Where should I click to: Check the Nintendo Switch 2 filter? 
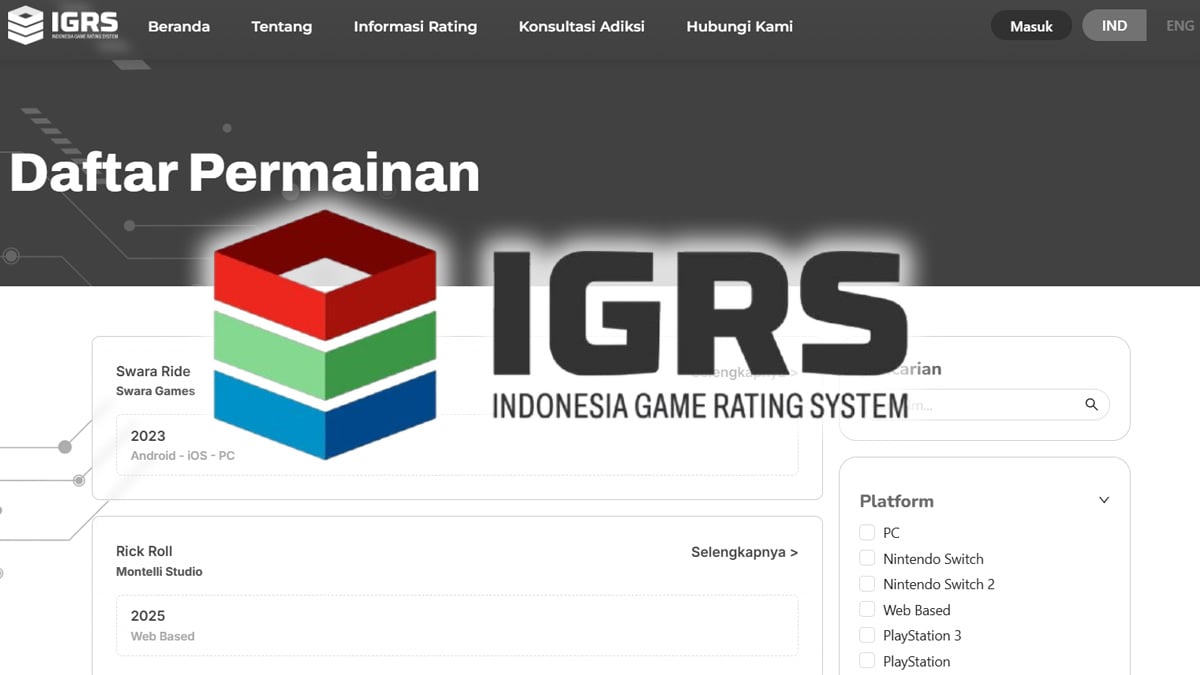tap(866, 584)
